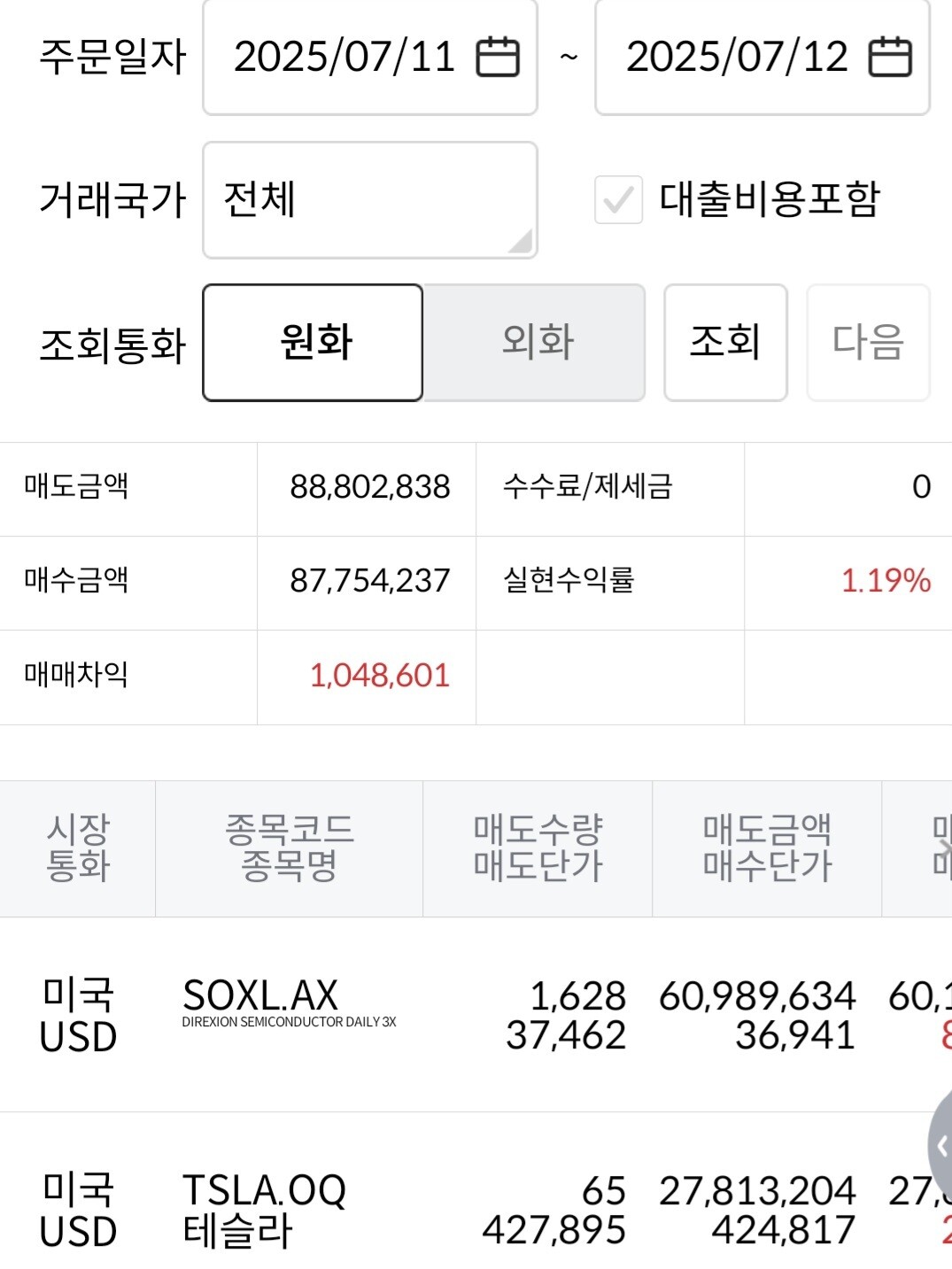Click the end date 2025/07/12 field
Screen dimensions: 952x1269
click(737, 58)
